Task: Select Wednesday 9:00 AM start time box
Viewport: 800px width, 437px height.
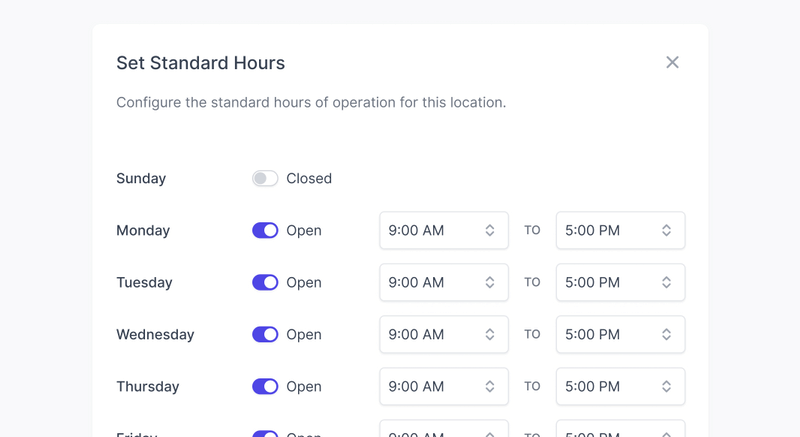Action: pyautogui.click(x=443, y=334)
